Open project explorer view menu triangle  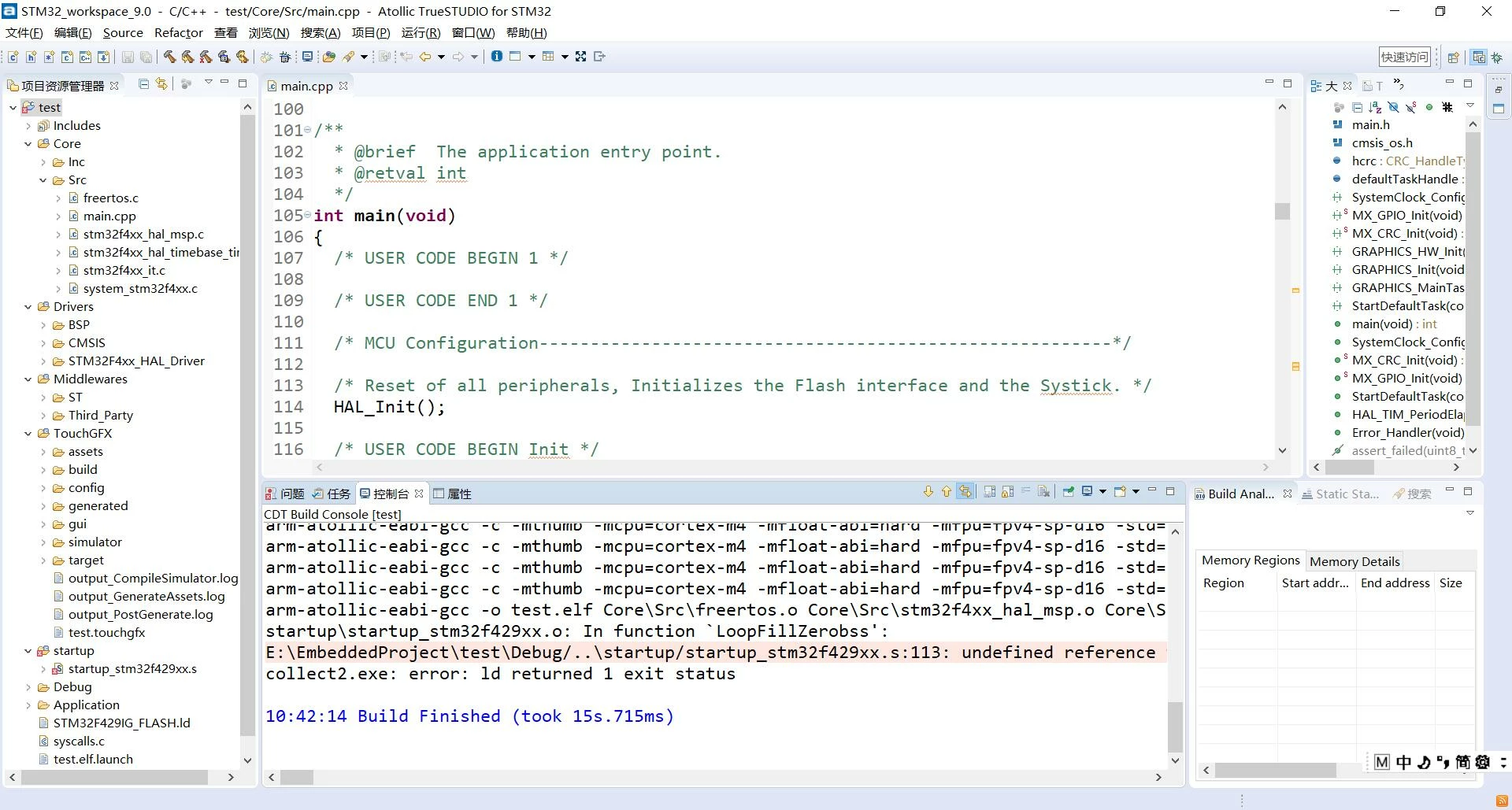click(x=208, y=83)
